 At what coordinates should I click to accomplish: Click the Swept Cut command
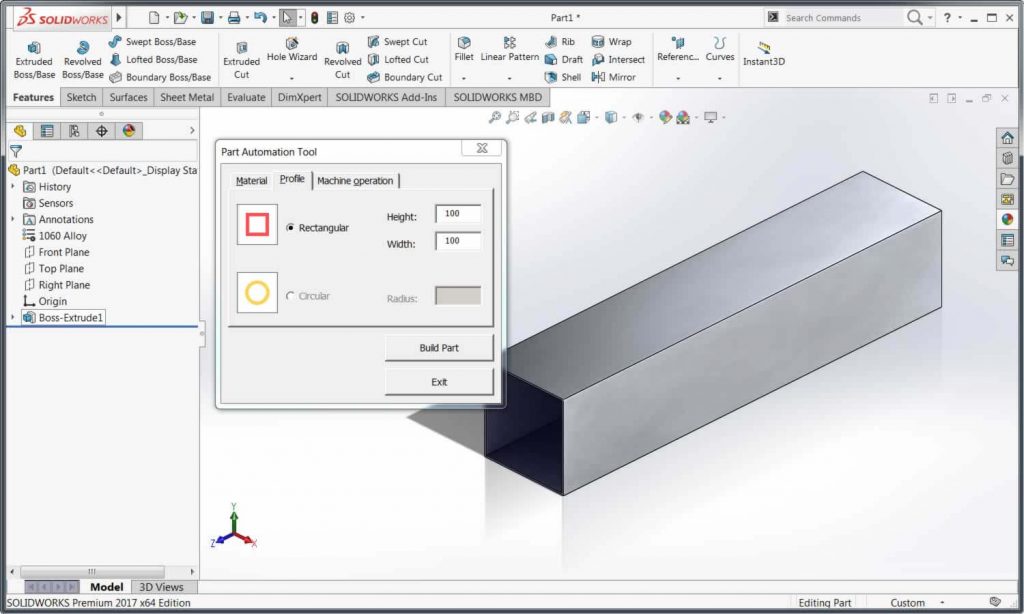397,42
